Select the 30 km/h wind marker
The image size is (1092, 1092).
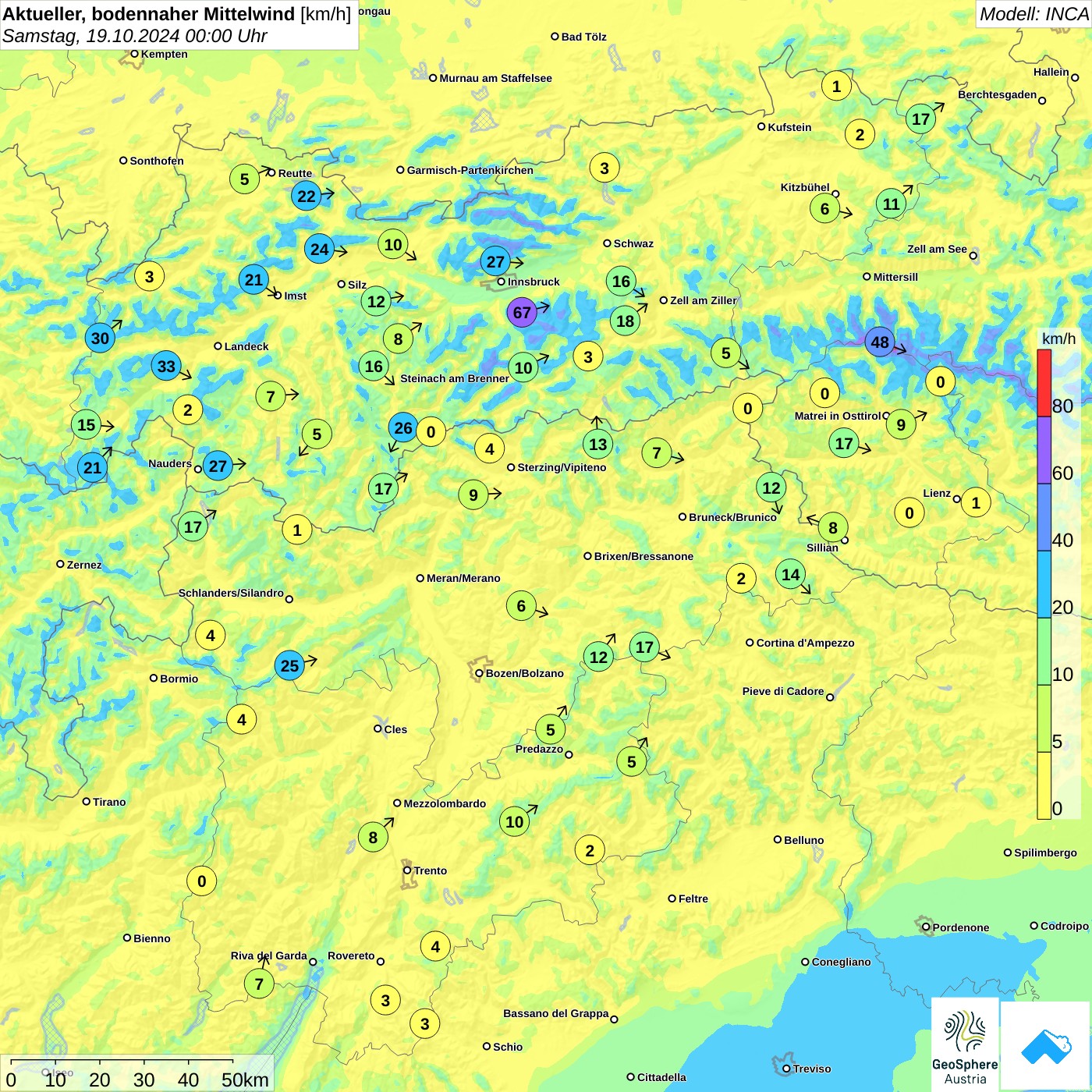point(101,338)
